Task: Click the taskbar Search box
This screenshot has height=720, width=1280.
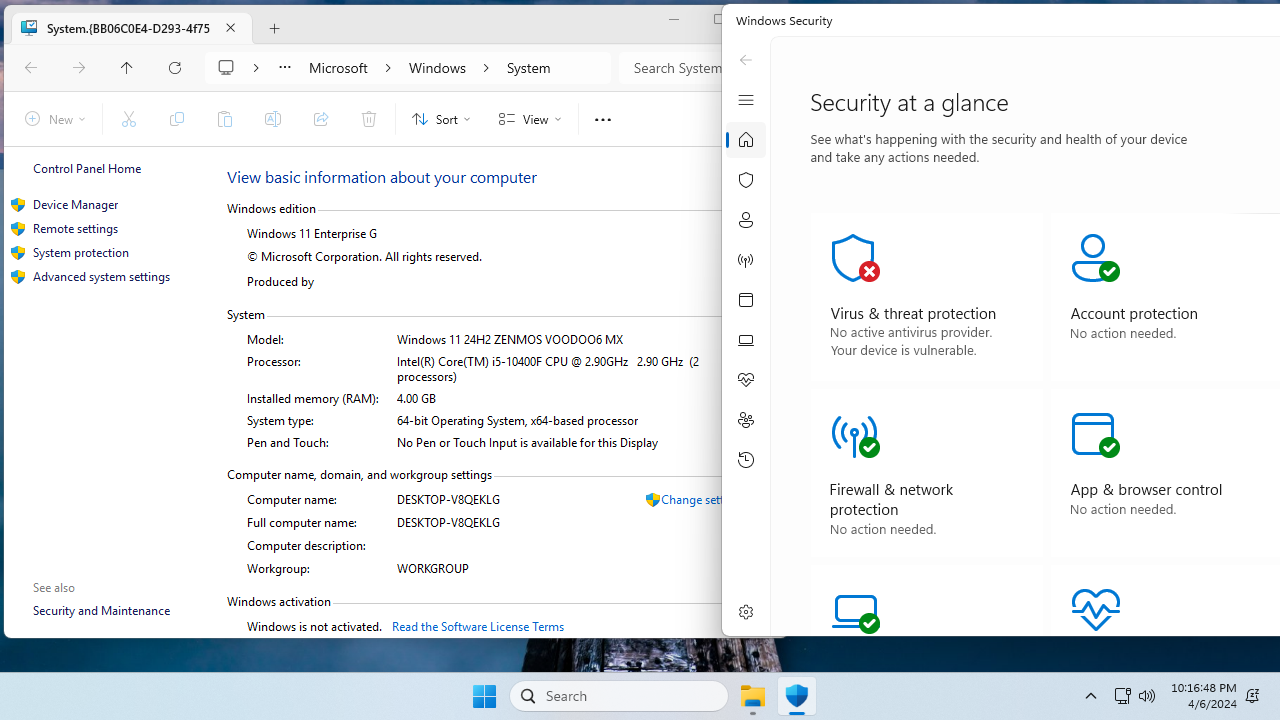Action: (x=619, y=696)
